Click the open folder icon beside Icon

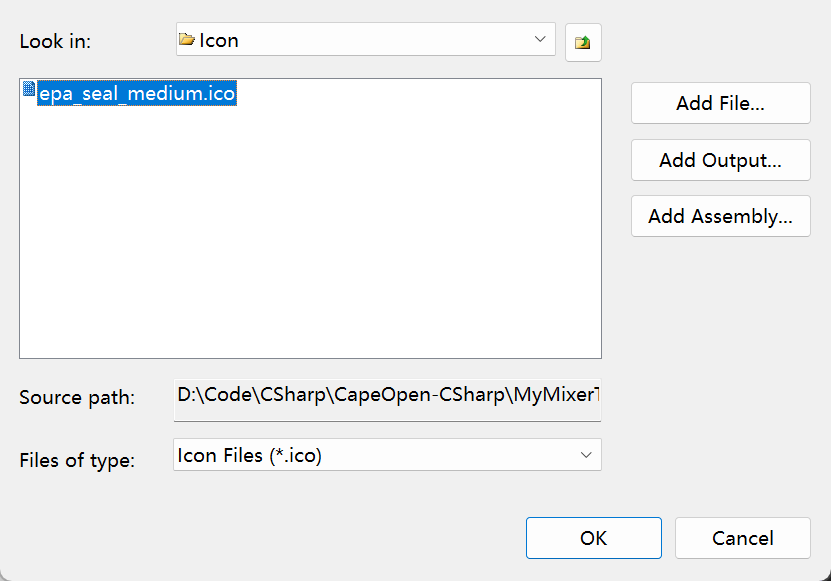(x=187, y=39)
